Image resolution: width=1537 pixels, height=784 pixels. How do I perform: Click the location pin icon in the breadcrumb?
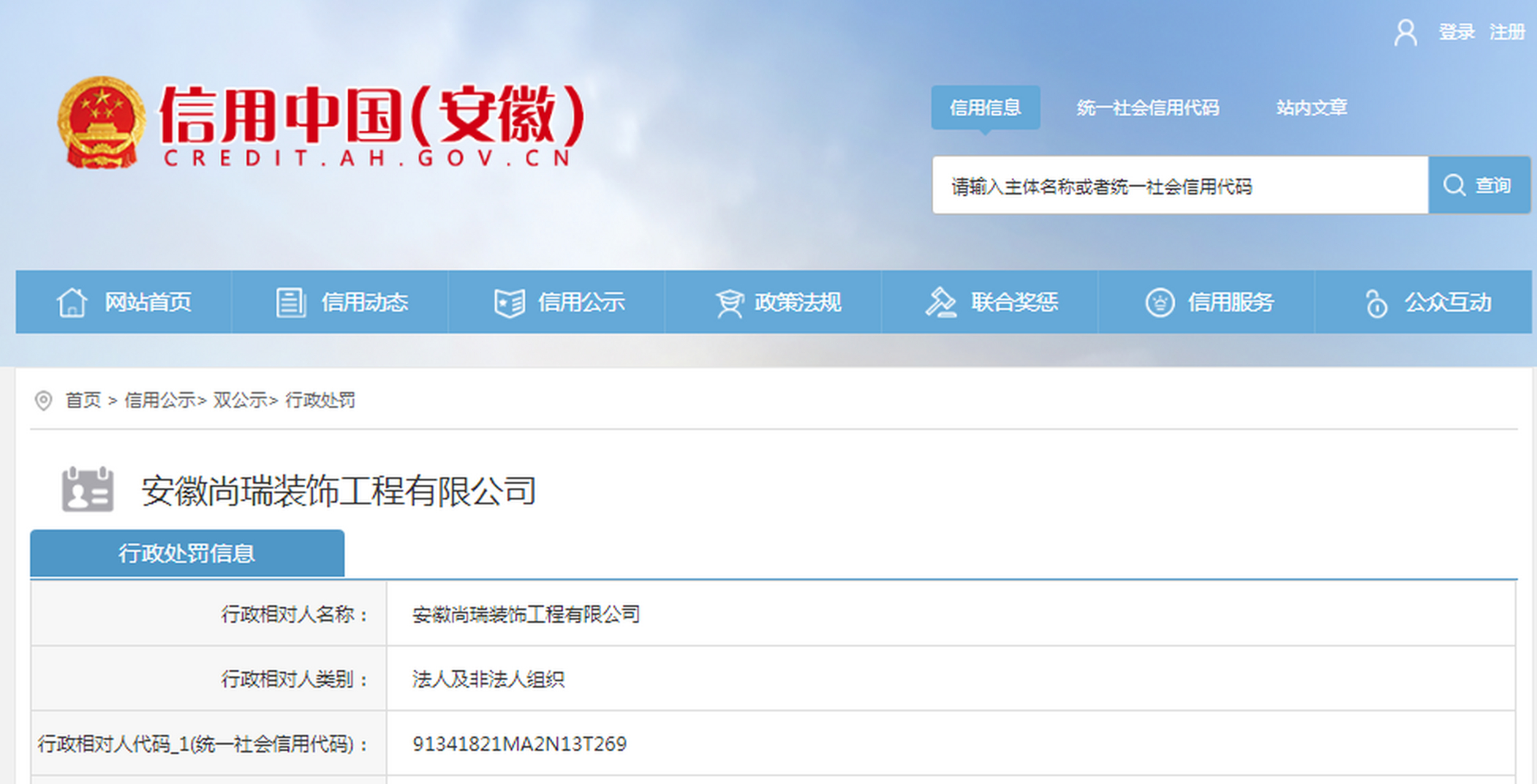point(42,401)
